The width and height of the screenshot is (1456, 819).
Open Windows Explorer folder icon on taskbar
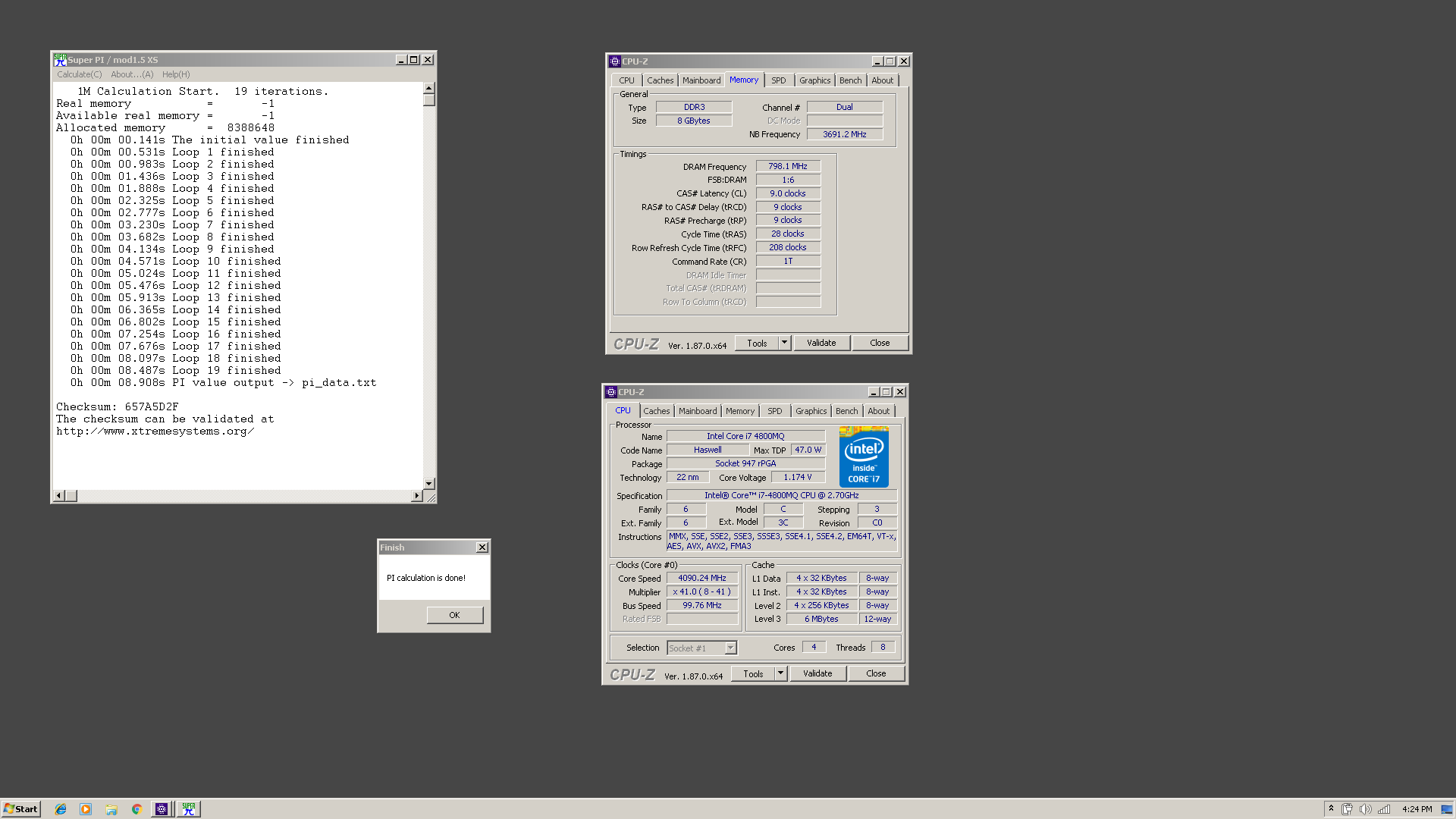111,809
